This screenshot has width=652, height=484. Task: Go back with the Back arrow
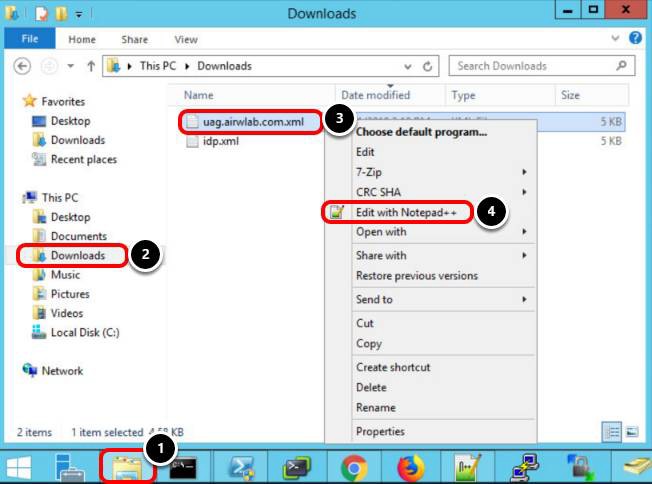pos(22,66)
